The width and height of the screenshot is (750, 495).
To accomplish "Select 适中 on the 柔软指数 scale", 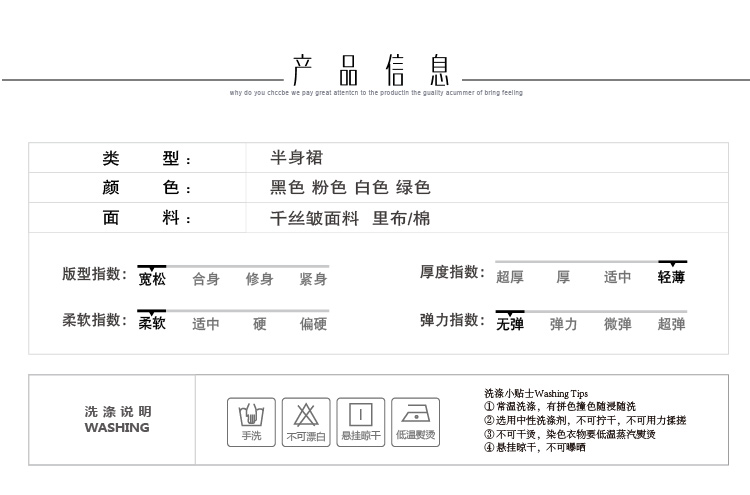I will pos(206,324).
